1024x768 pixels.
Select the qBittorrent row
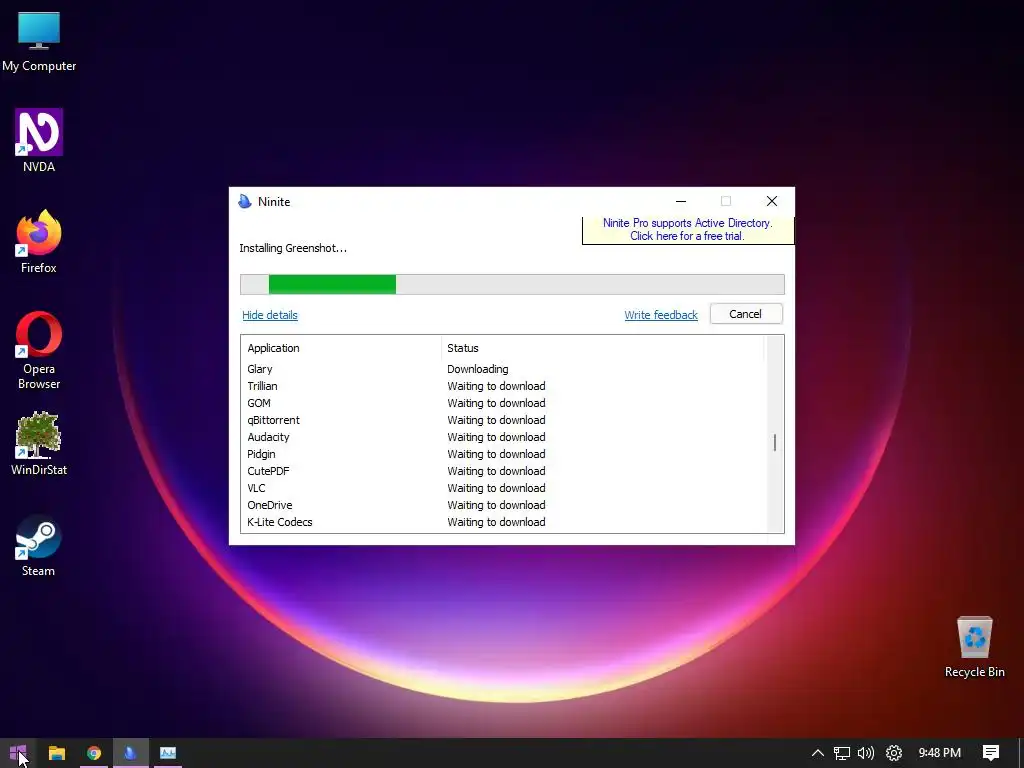click(x=503, y=420)
